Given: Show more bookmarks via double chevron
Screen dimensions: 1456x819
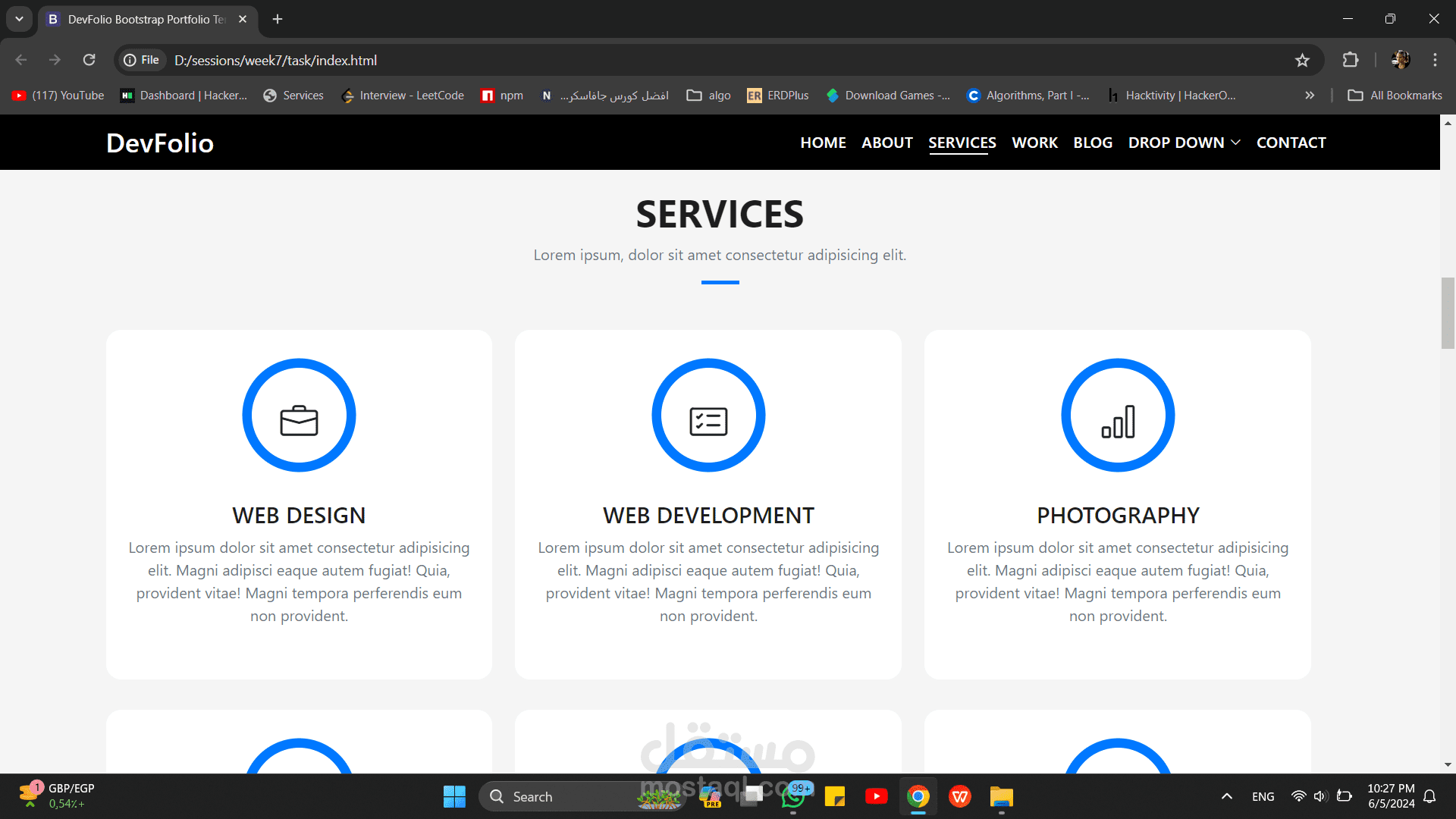Looking at the screenshot, I should (x=1310, y=96).
